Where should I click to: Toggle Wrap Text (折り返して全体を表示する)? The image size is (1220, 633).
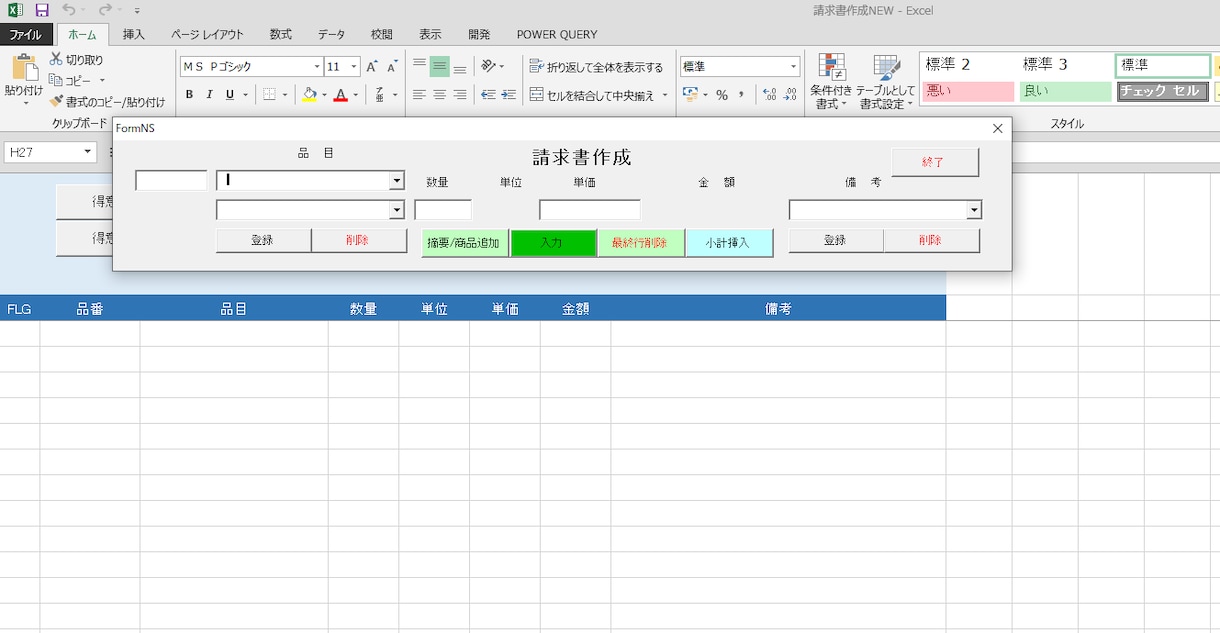pos(596,67)
